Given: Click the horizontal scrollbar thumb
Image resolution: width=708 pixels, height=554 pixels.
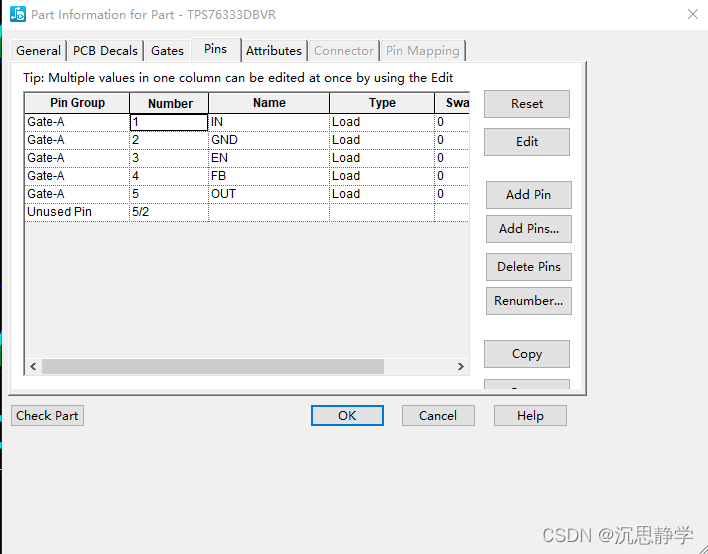Looking at the screenshot, I should point(213,366).
